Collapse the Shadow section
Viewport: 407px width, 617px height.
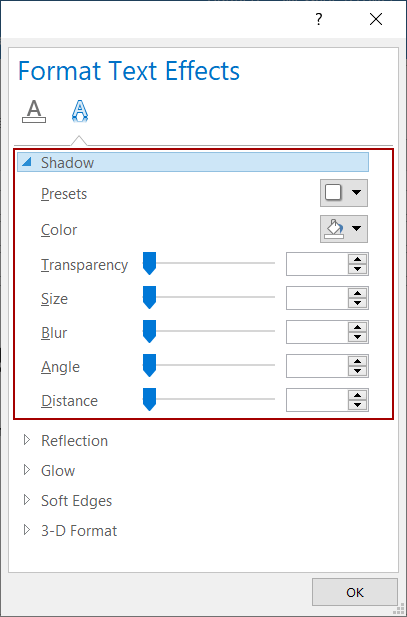tap(193, 162)
